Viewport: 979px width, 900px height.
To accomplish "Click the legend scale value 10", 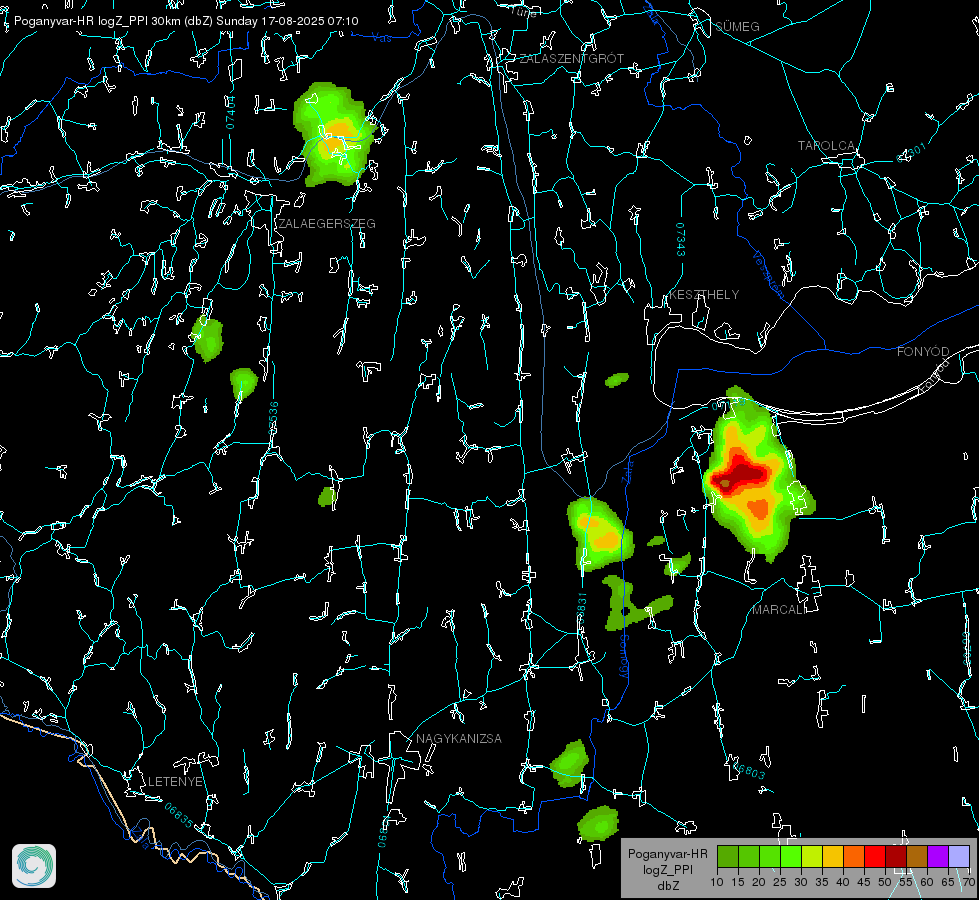I will [717, 882].
